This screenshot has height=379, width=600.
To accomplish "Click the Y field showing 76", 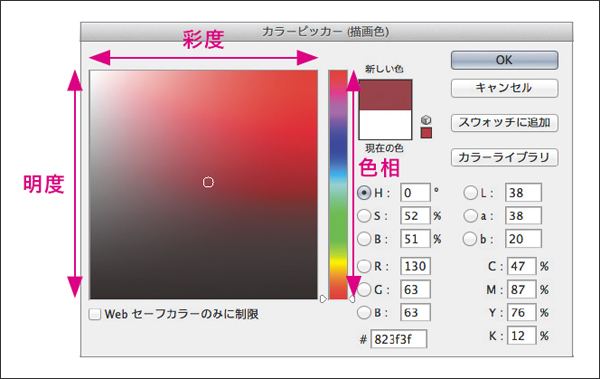I will click(522, 313).
